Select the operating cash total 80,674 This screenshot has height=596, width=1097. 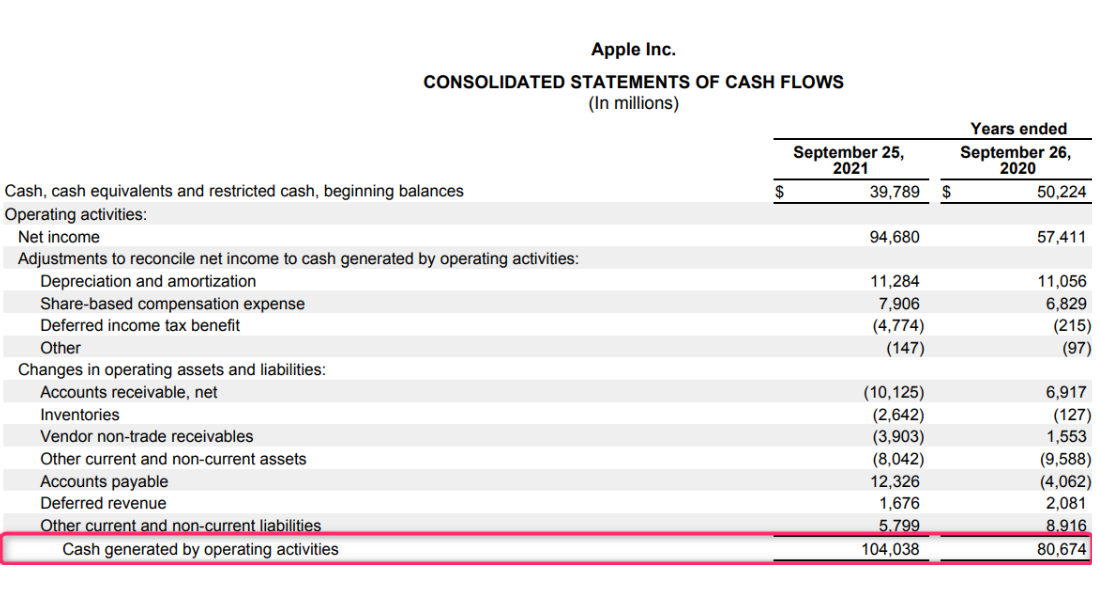pyautogui.click(x=1061, y=549)
